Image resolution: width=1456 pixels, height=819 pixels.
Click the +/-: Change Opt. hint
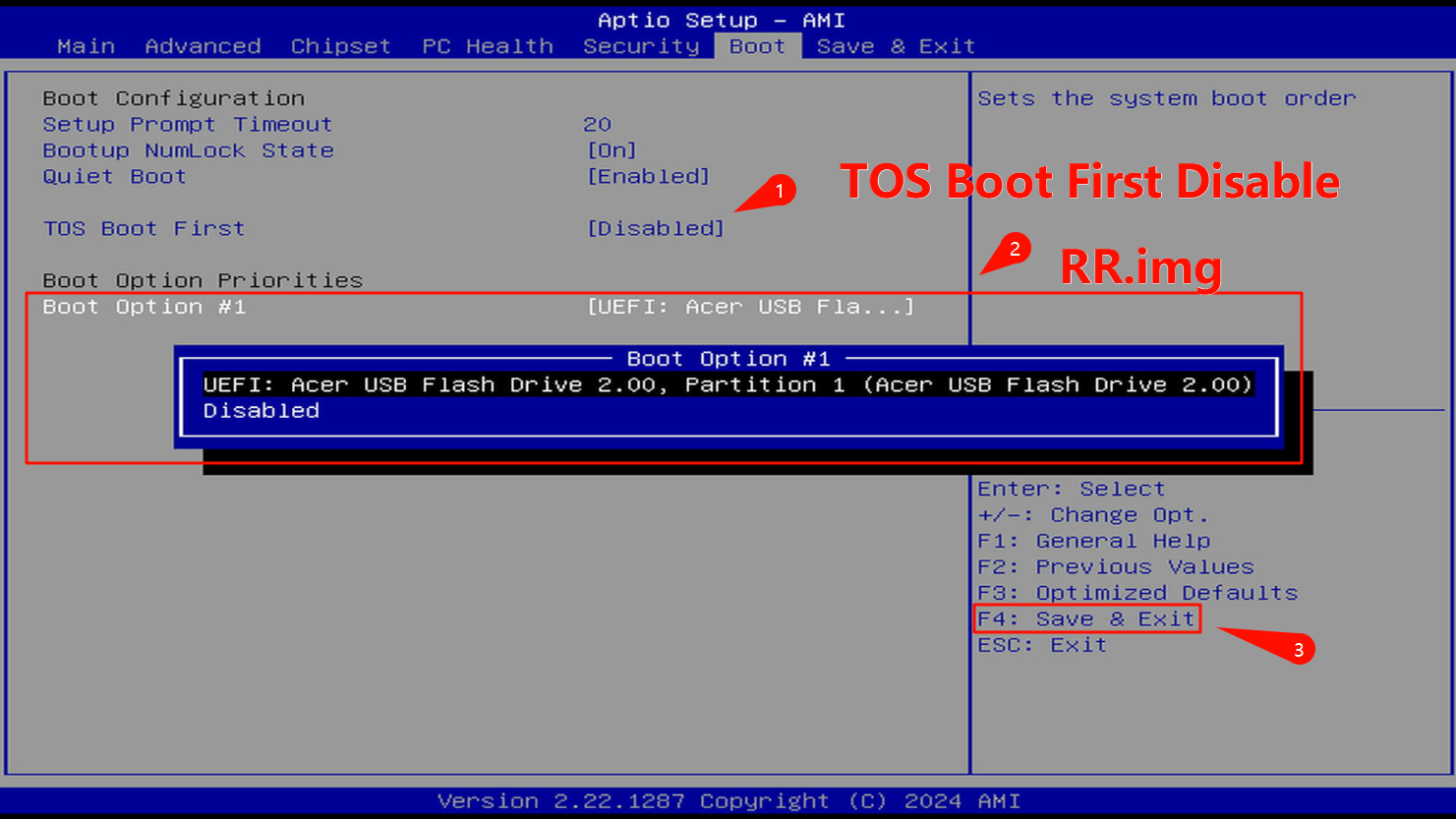pyautogui.click(x=1092, y=515)
